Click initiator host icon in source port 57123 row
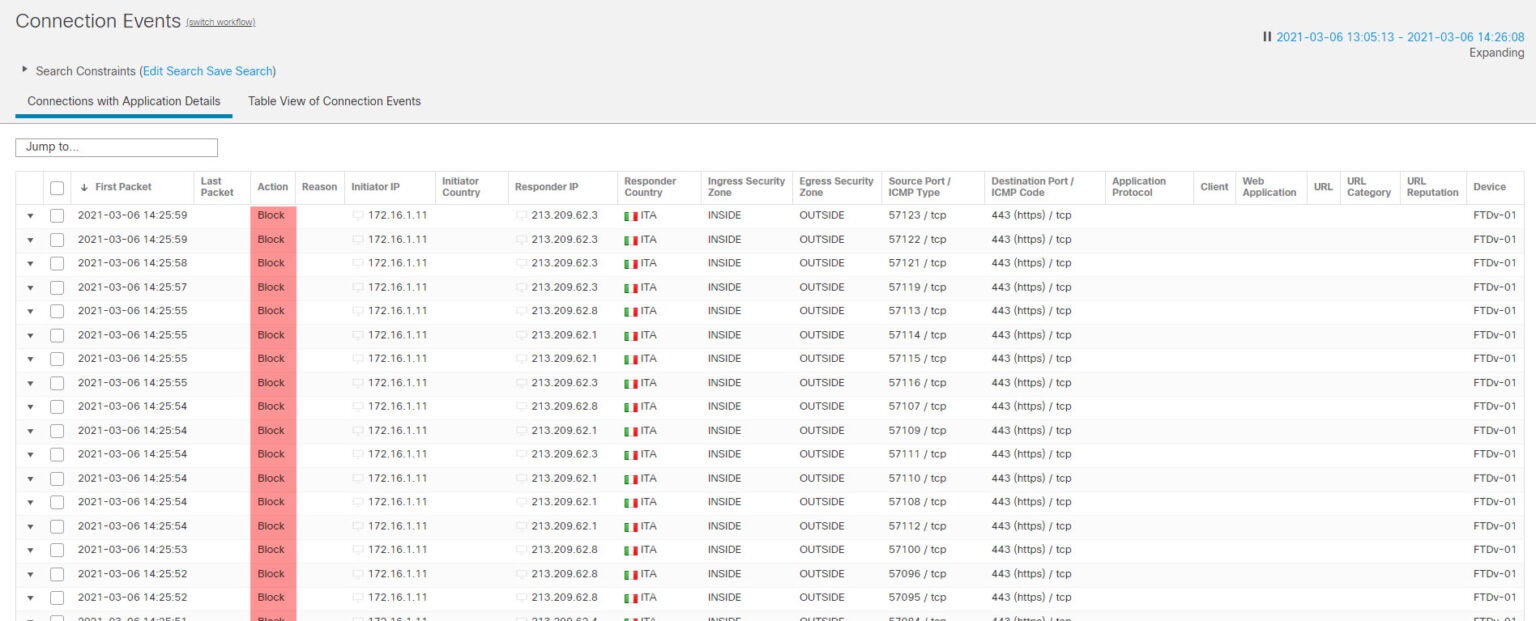Screen dimensions: 1536x621 [358, 215]
